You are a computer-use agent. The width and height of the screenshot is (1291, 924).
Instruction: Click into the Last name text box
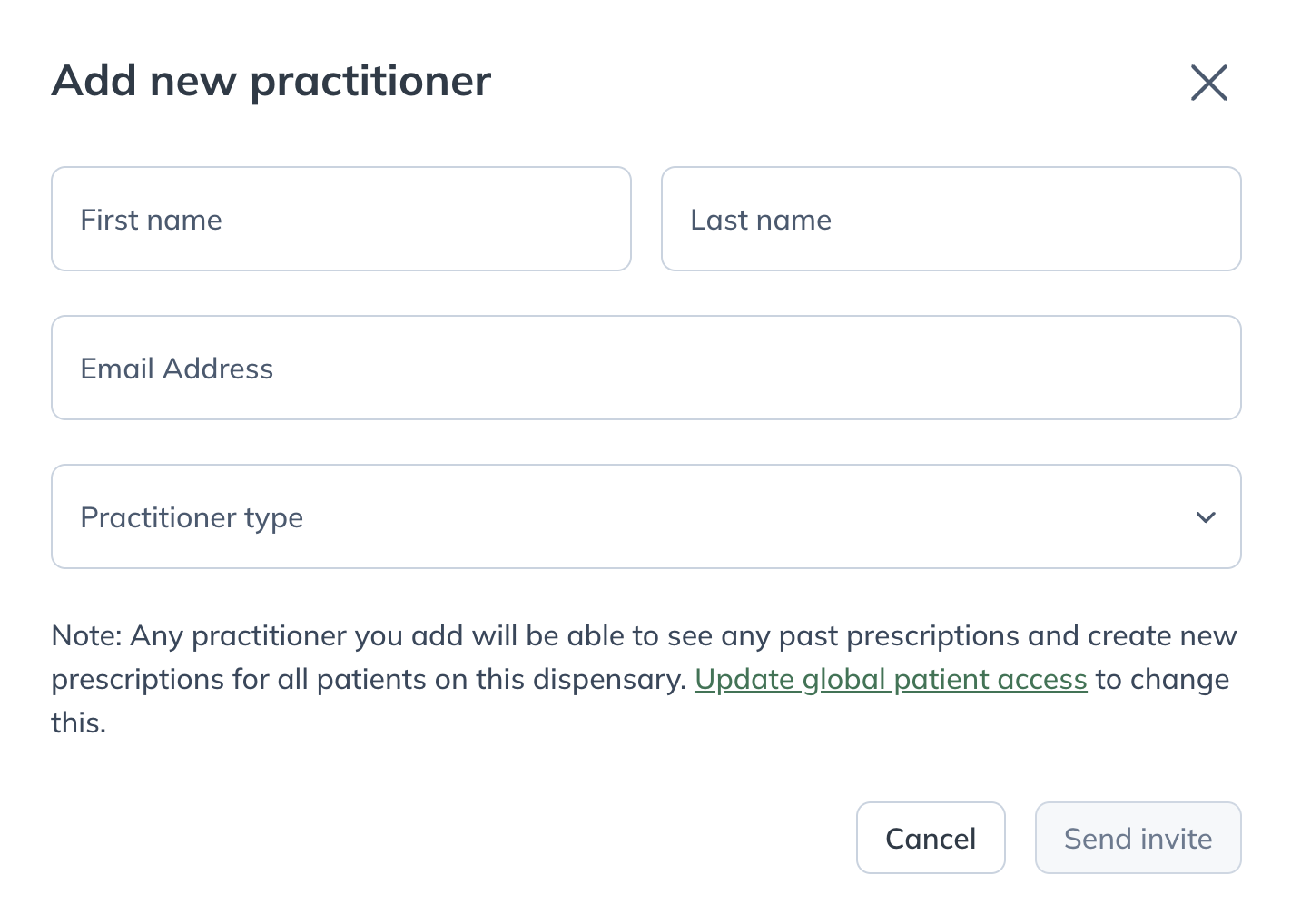951,219
